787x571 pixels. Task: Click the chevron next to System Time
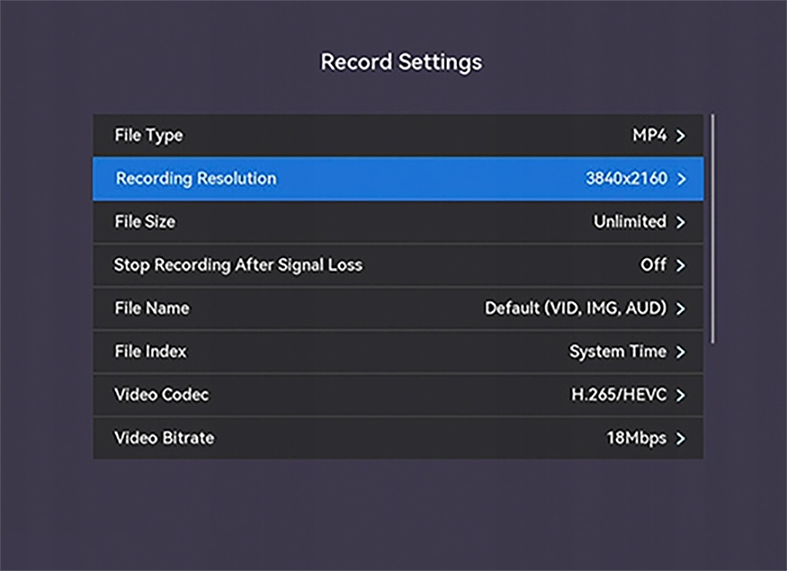click(x=681, y=352)
